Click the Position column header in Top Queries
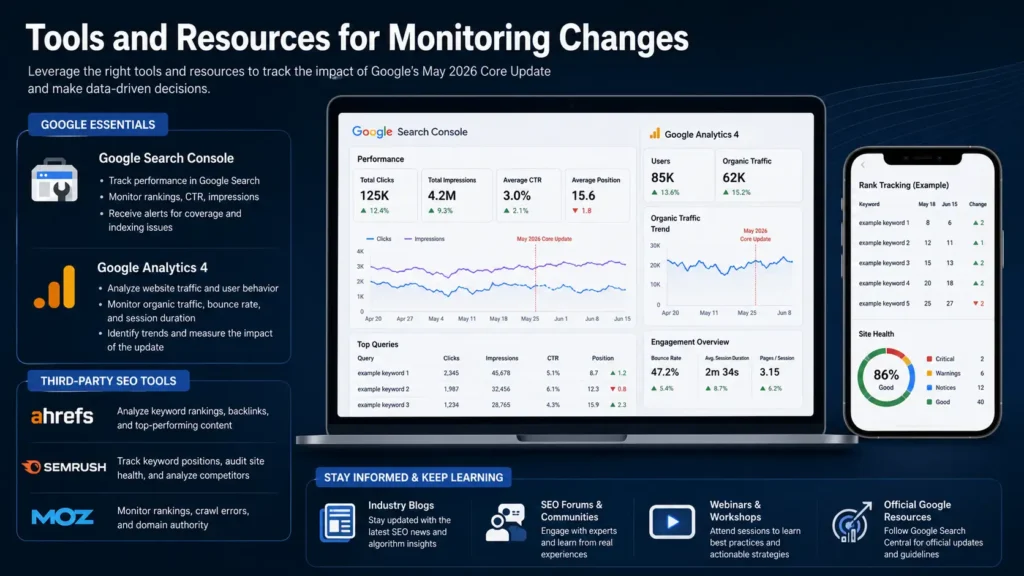This screenshot has width=1024, height=576. click(x=602, y=358)
